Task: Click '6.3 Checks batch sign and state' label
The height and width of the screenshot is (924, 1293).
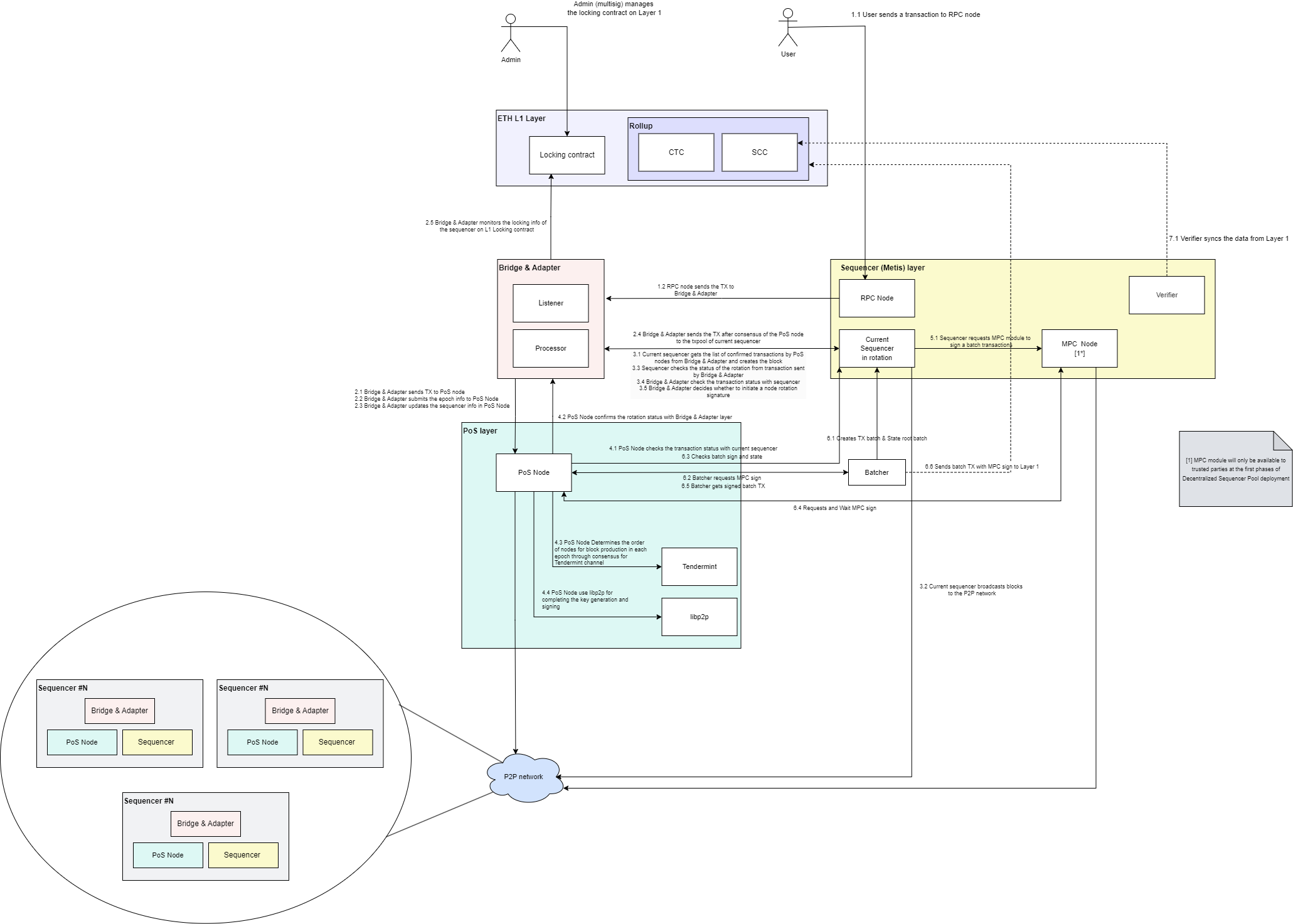Action: point(722,457)
